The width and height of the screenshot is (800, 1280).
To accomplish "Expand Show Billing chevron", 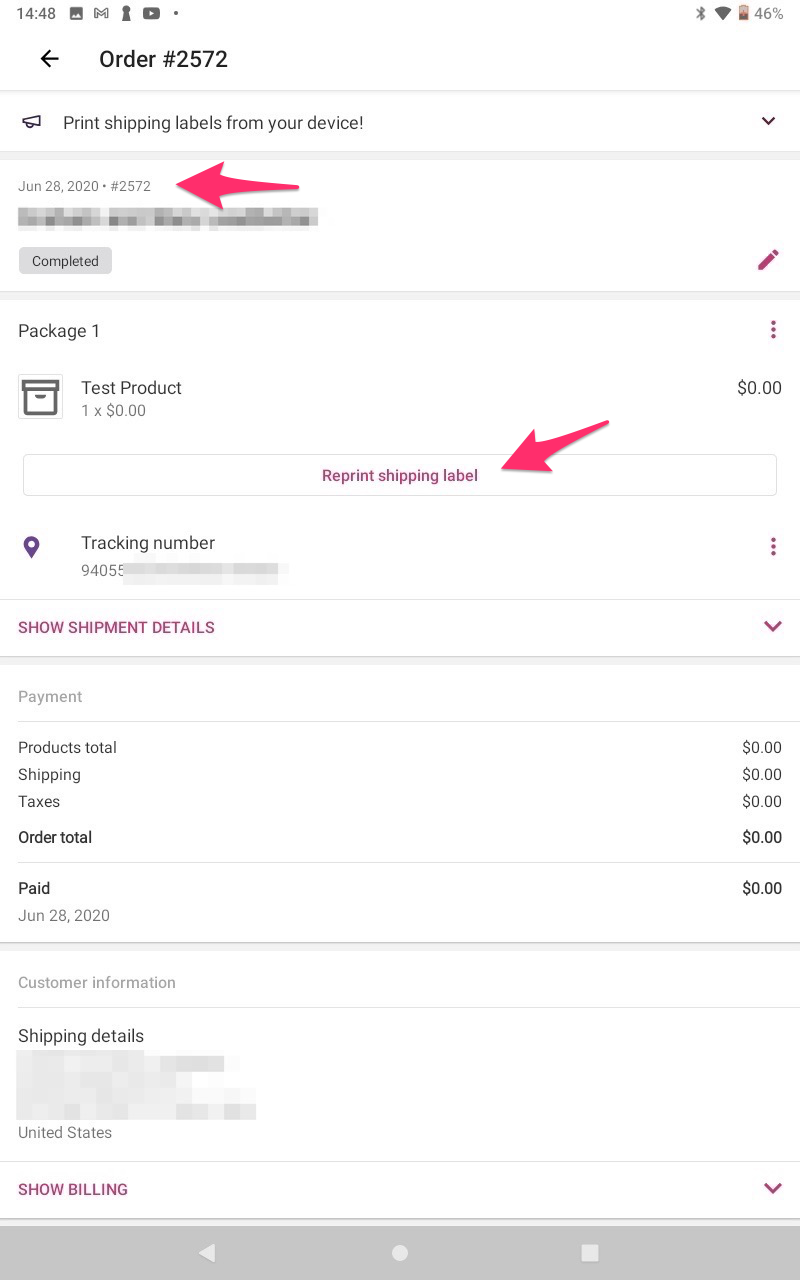I will (772, 1188).
